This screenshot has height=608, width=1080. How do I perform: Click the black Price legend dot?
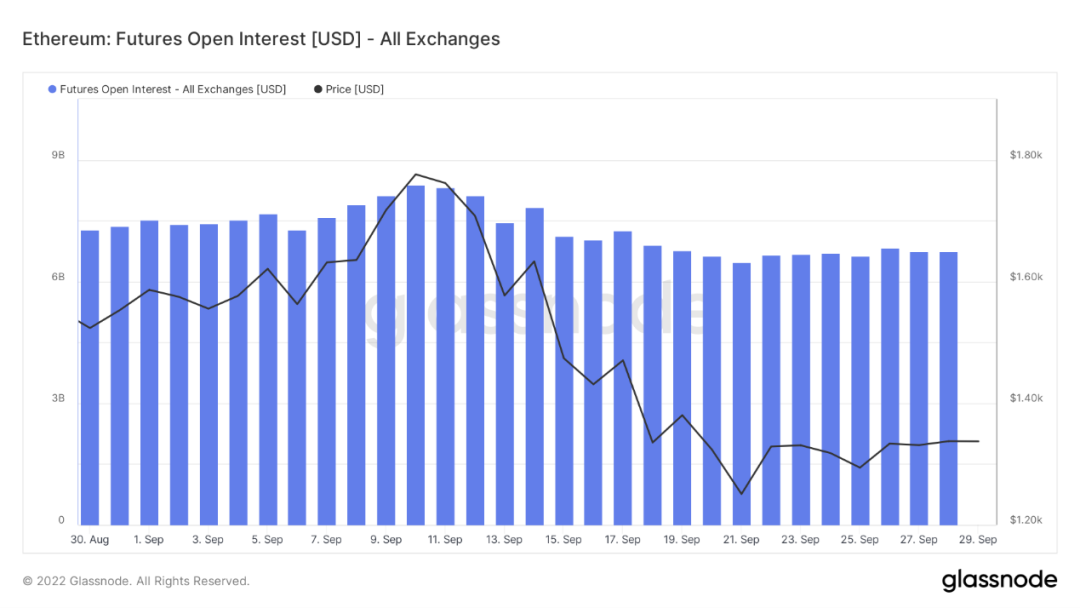318,90
